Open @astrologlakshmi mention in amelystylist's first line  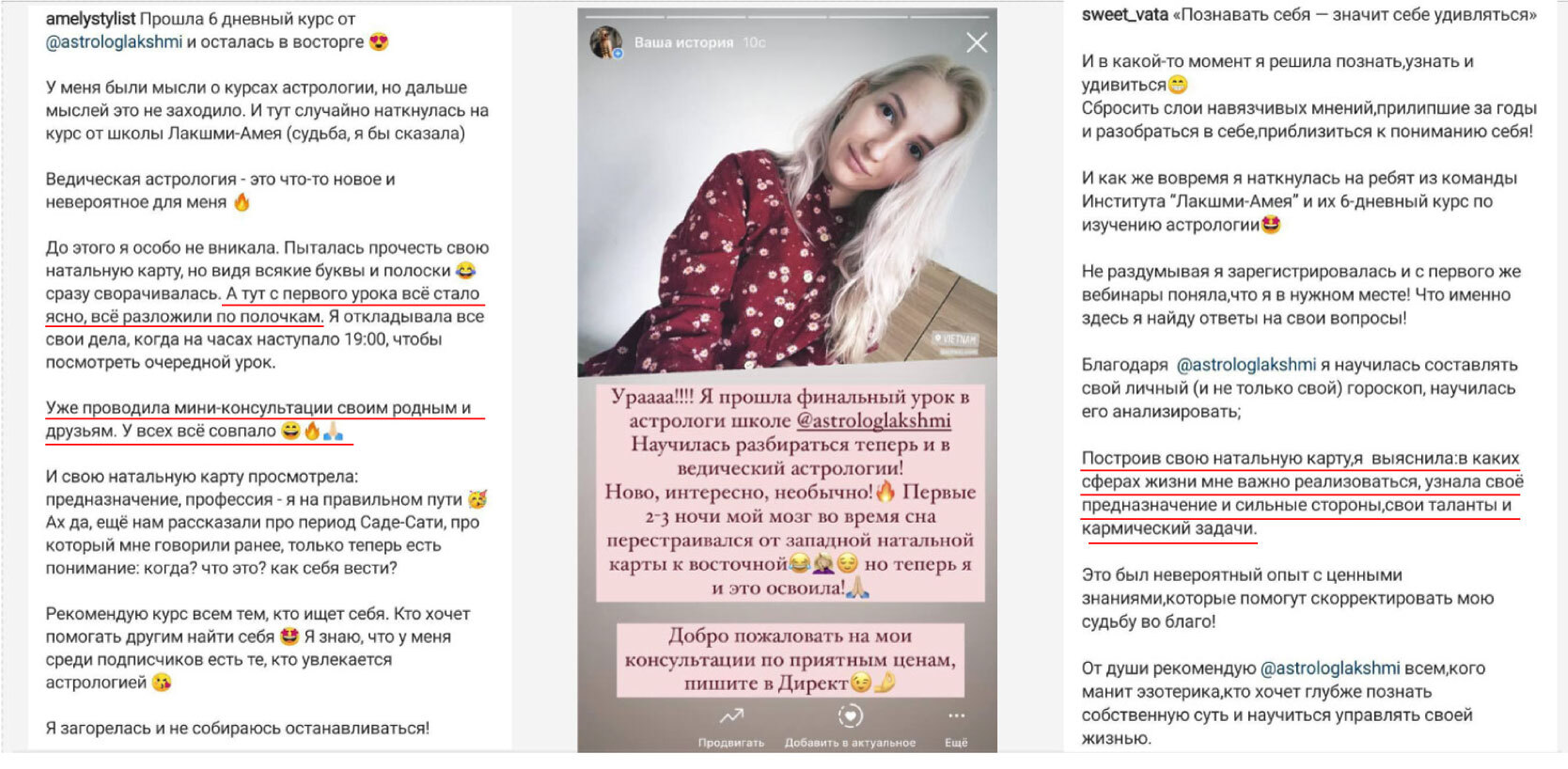tap(114, 42)
